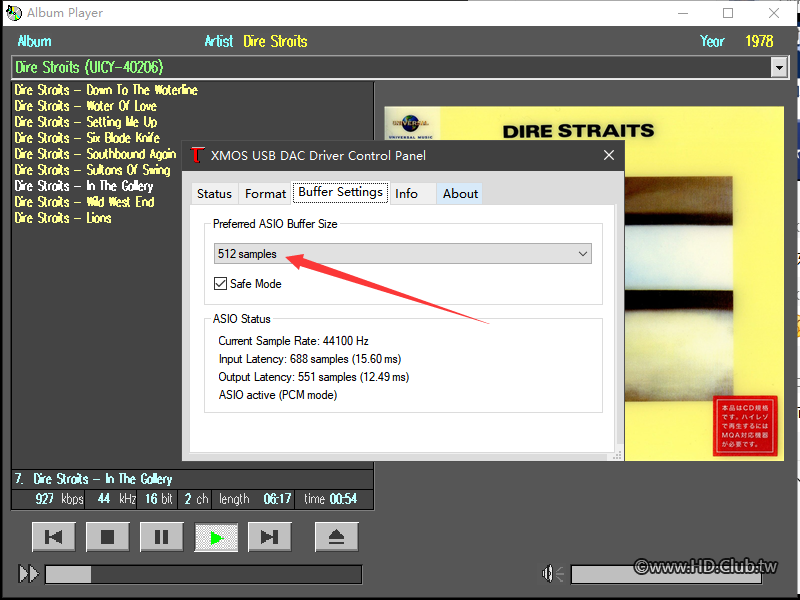Select track Wild West End
This screenshot has width=800, height=600.
point(84,202)
